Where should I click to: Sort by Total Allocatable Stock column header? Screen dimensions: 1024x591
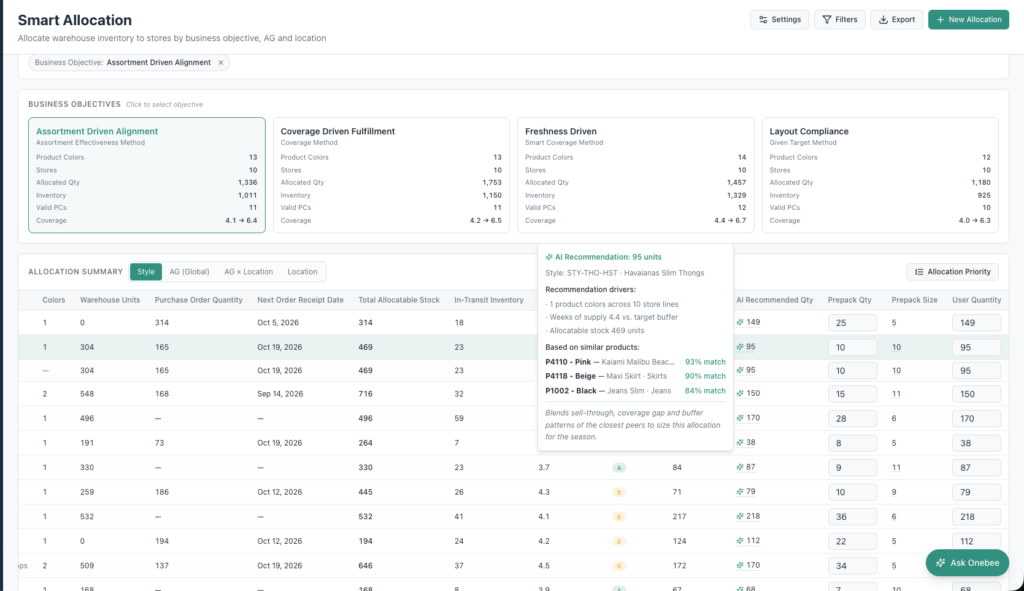tap(398, 300)
